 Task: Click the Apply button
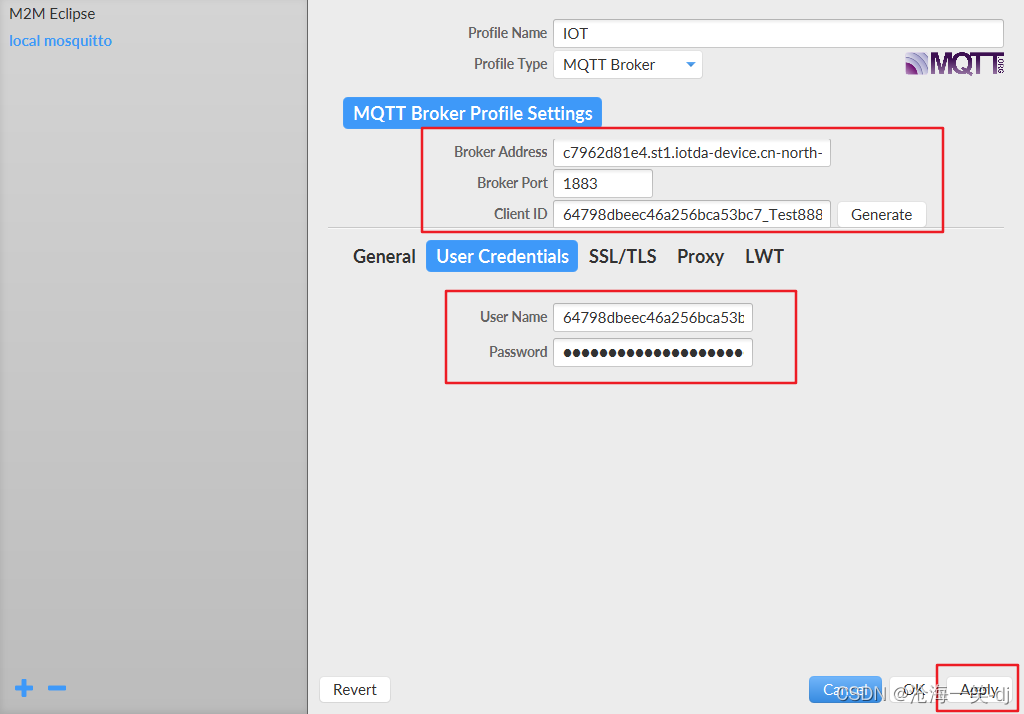(x=978, y=690)
